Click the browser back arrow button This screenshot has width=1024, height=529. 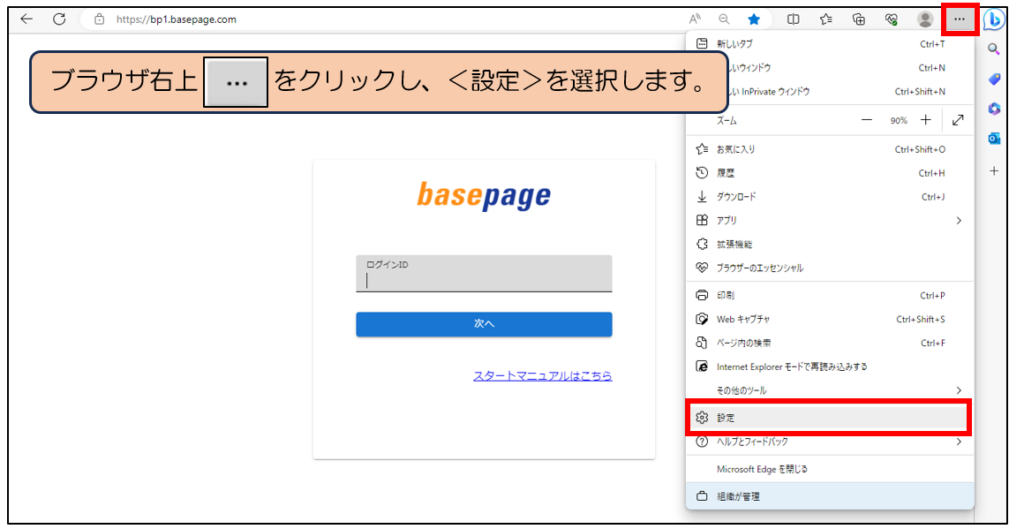coord(27,19)
